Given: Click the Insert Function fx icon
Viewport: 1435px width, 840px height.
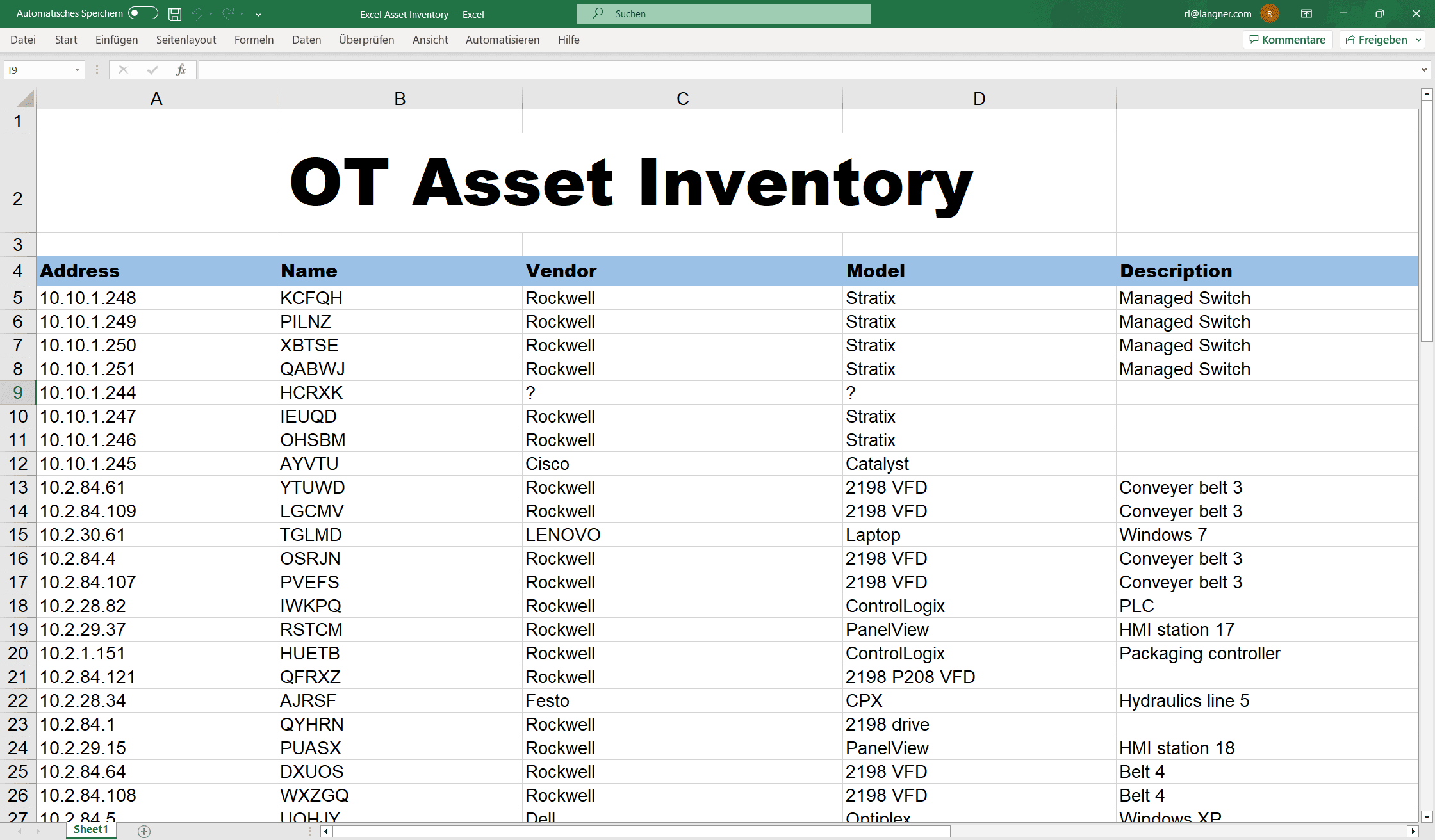Looking at the screenshot, I should [181, 70].
